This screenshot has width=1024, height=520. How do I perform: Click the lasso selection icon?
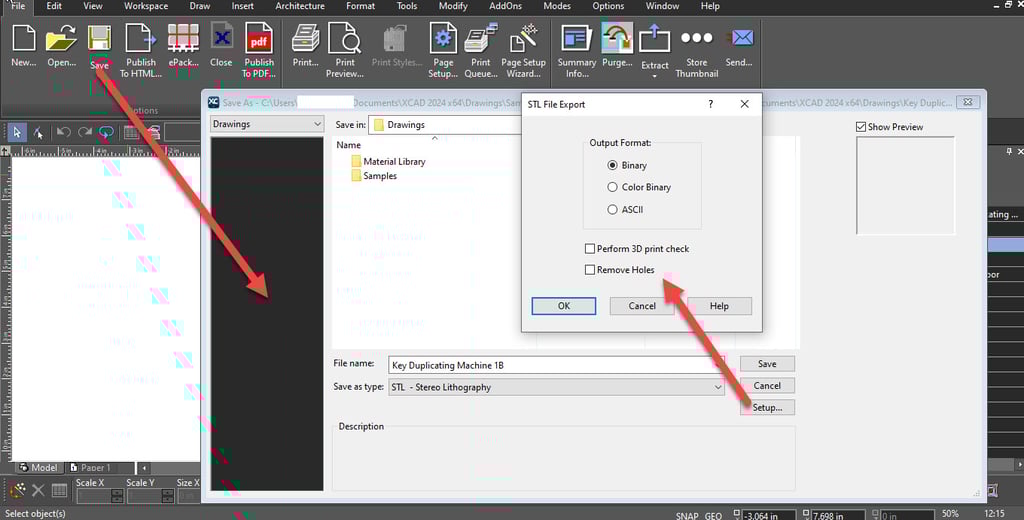[106, 133]
